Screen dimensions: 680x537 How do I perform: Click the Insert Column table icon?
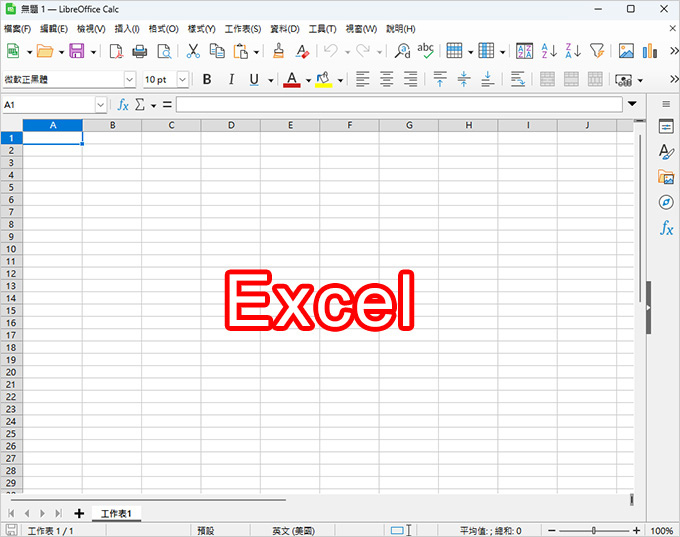click(x=486, y=51)
